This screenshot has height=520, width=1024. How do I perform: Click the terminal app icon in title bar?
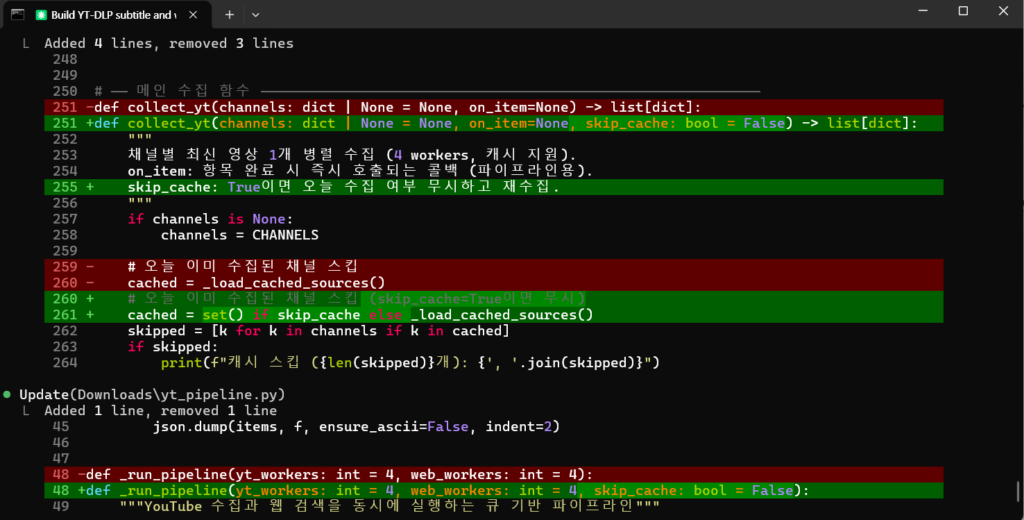pos(17,14)
